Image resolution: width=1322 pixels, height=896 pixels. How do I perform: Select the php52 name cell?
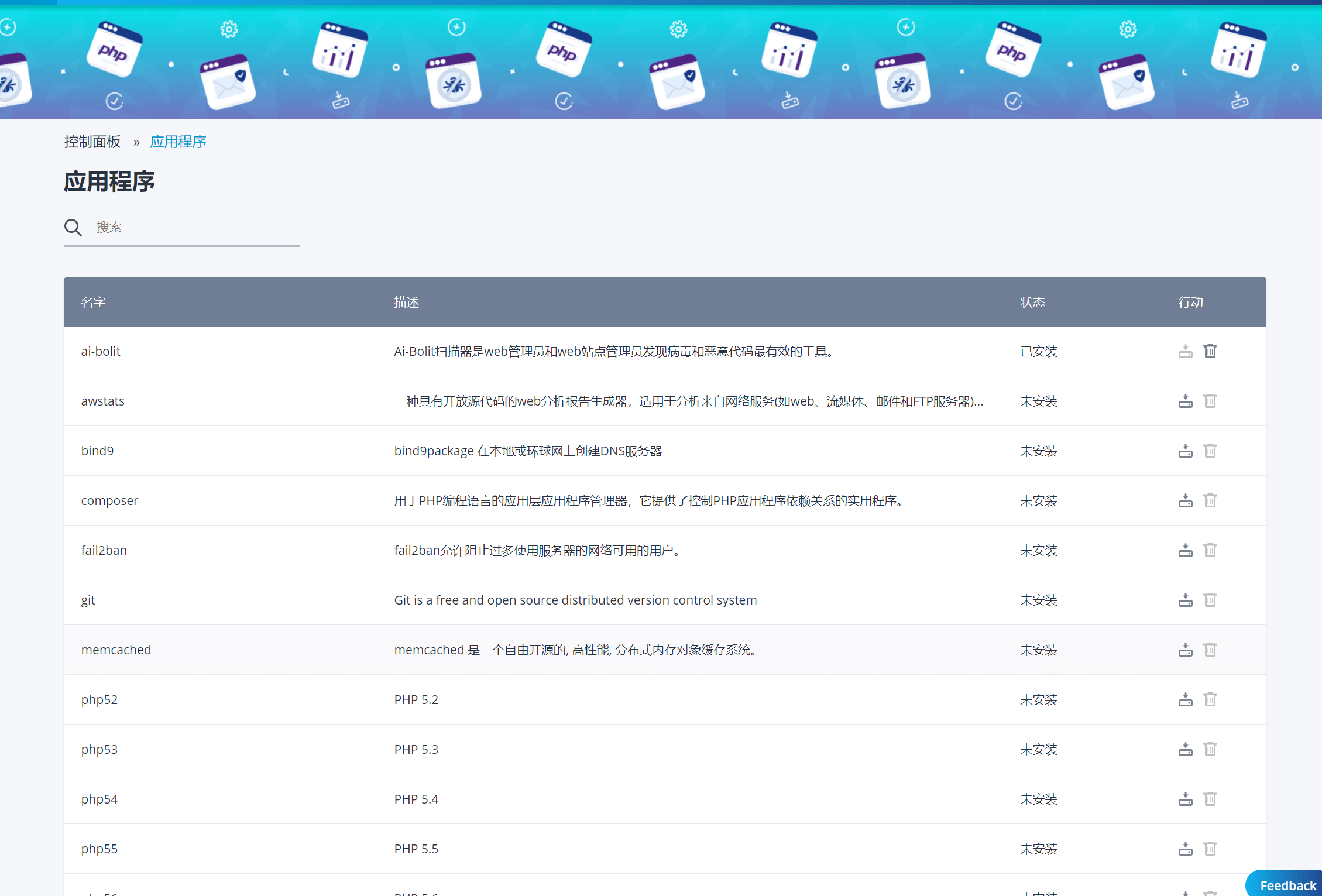pyautogui.click(x=99, y=700)
